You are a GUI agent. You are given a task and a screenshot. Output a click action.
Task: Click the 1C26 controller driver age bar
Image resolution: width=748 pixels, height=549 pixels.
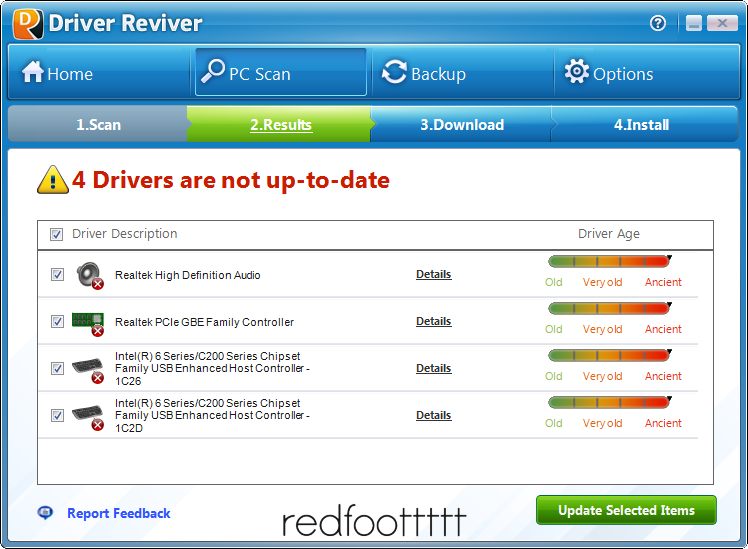pyautogui.click(x=610, y=355)
